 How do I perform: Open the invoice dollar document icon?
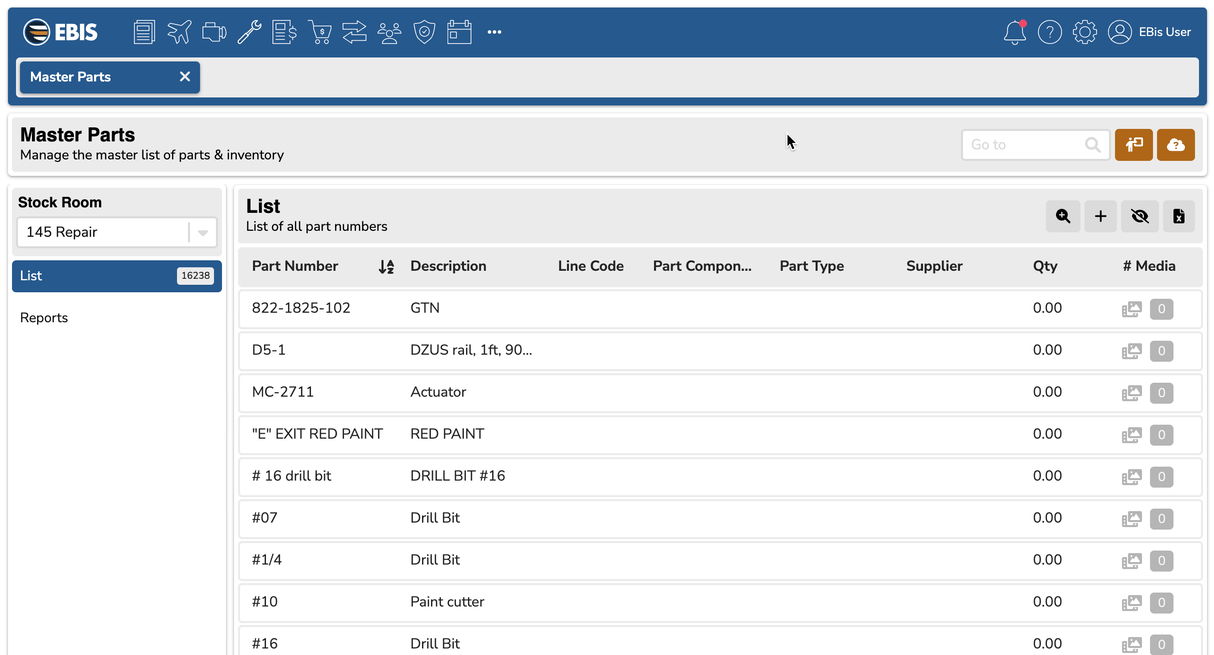click(284, 32)
